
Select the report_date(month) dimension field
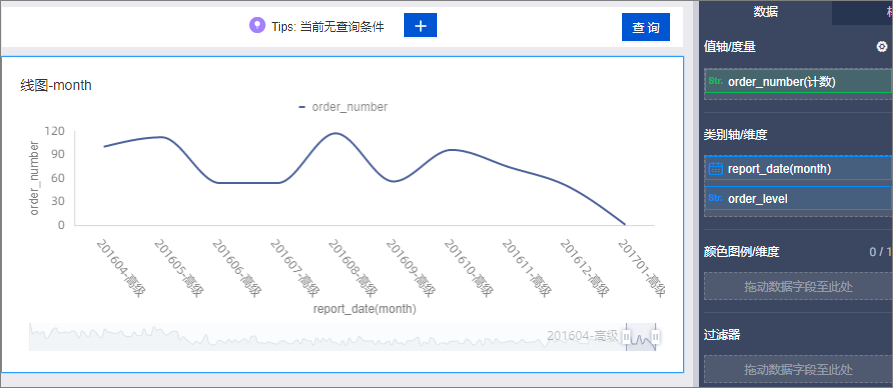click(x=798, y=169)
